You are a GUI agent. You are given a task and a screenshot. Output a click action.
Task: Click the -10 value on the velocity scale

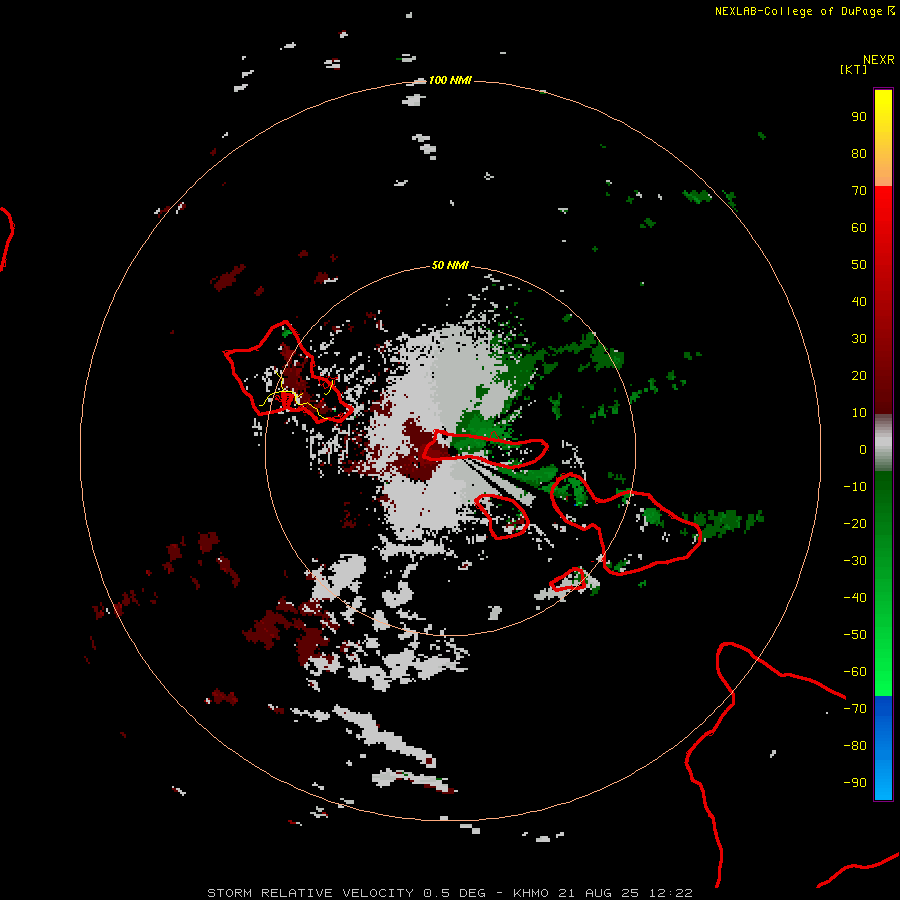855,487
